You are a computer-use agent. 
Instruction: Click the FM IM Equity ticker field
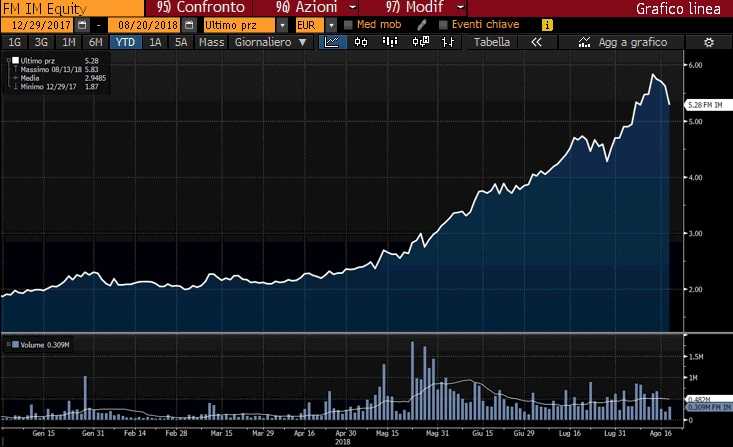(72, 8)
